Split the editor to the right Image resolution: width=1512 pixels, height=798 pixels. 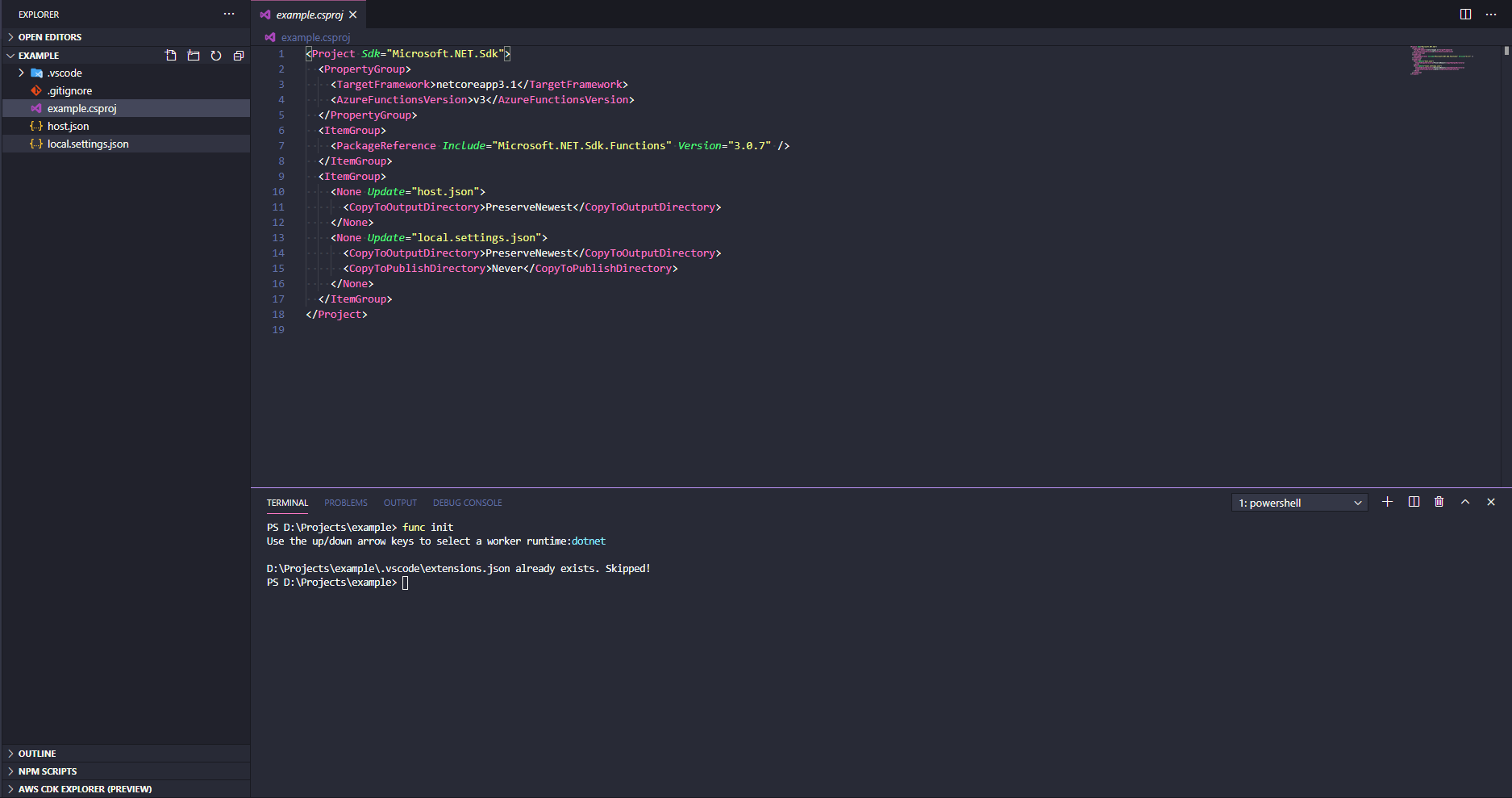1466,14
